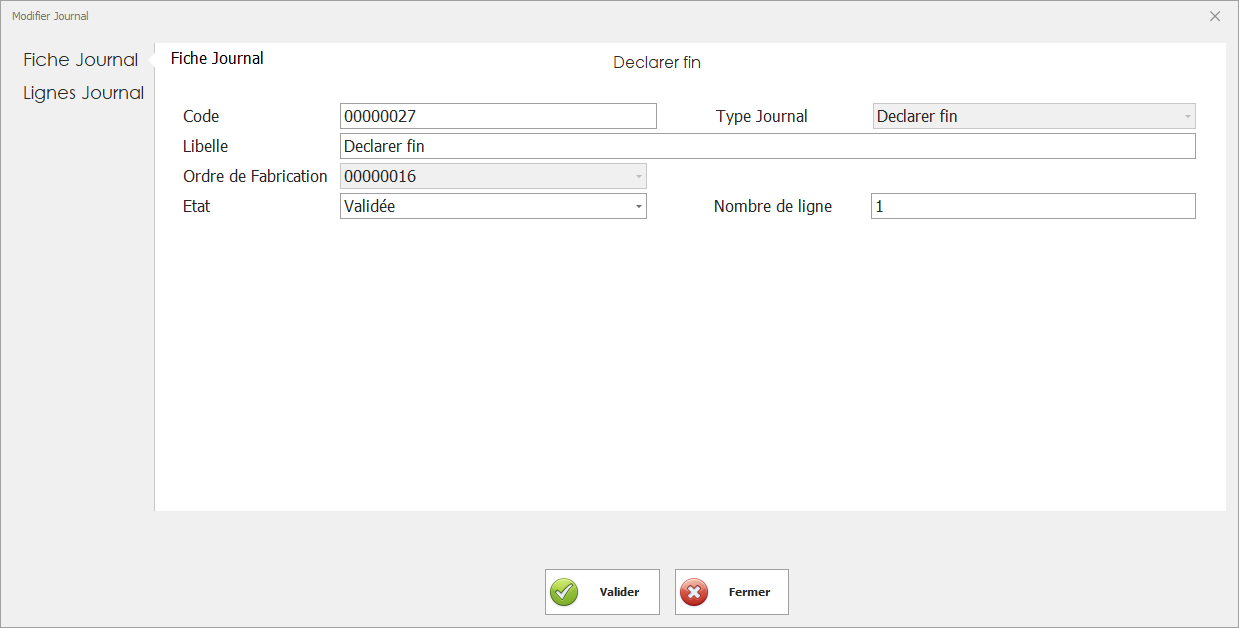Click the Modifier Journal window title
The image size is (1239, 628).
pyautogui.click(x=50, y=16)
